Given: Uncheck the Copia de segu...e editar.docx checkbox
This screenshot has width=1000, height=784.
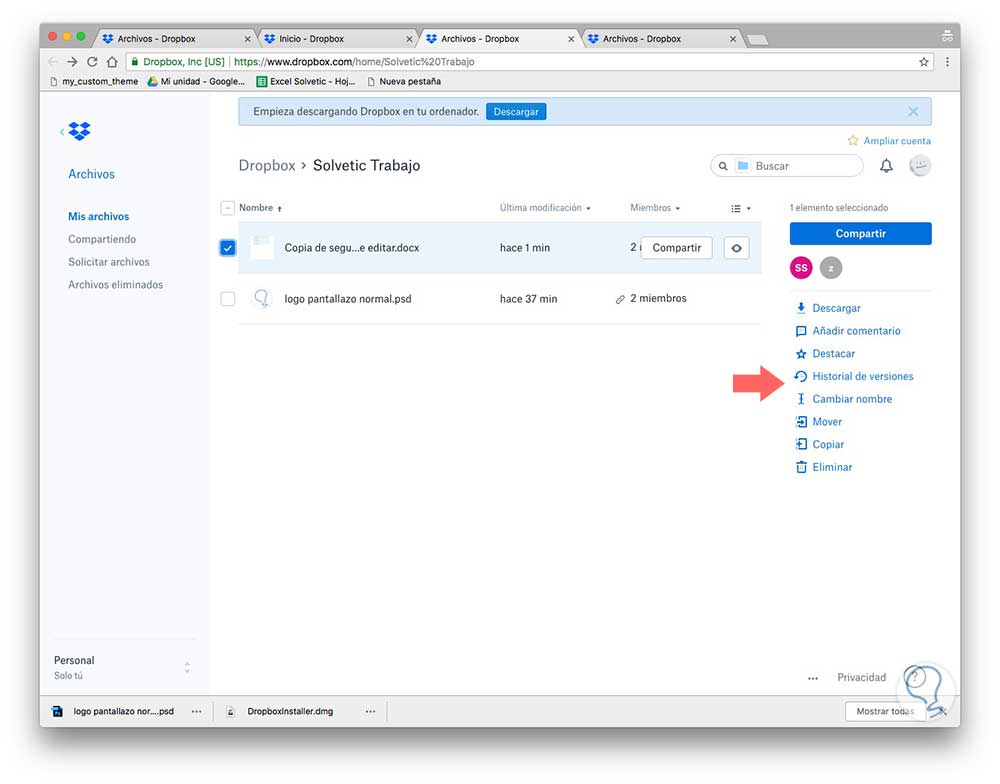Looking at the screenshot, I should 228,248.
